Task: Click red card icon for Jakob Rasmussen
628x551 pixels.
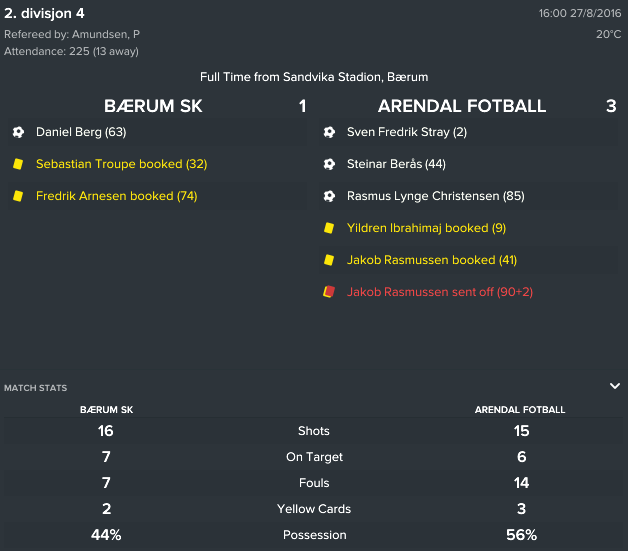Action: coord(329,292)
